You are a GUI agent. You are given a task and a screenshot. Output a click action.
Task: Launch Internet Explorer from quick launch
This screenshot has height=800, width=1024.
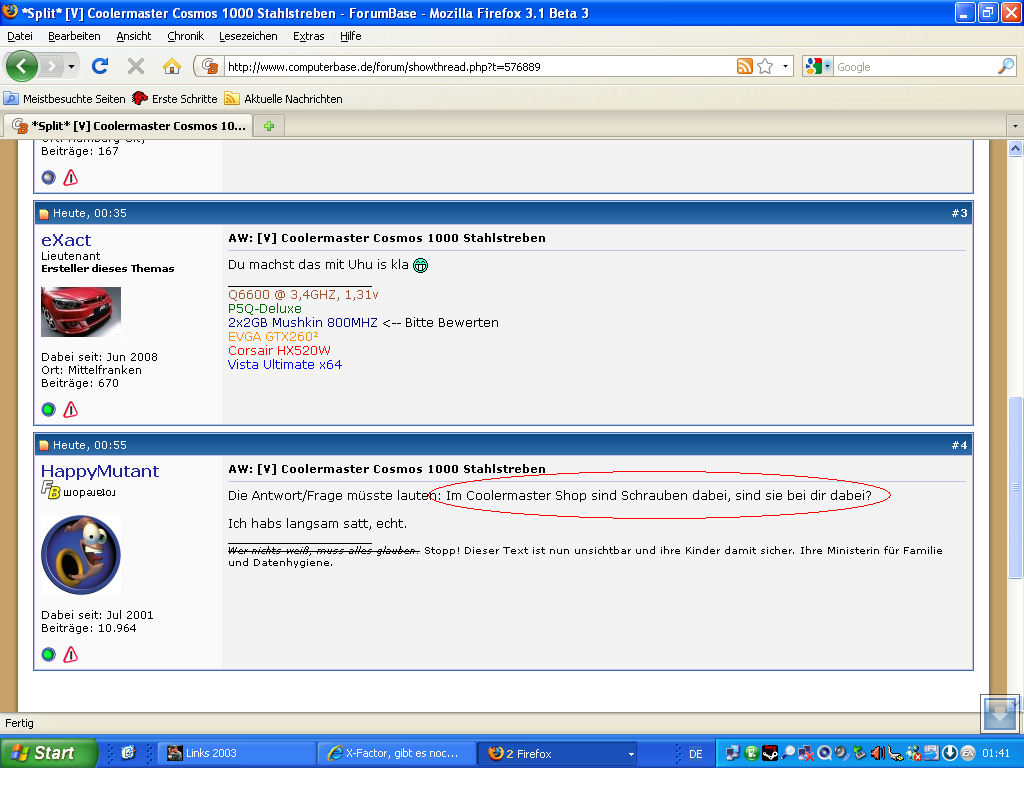(128, 753)
